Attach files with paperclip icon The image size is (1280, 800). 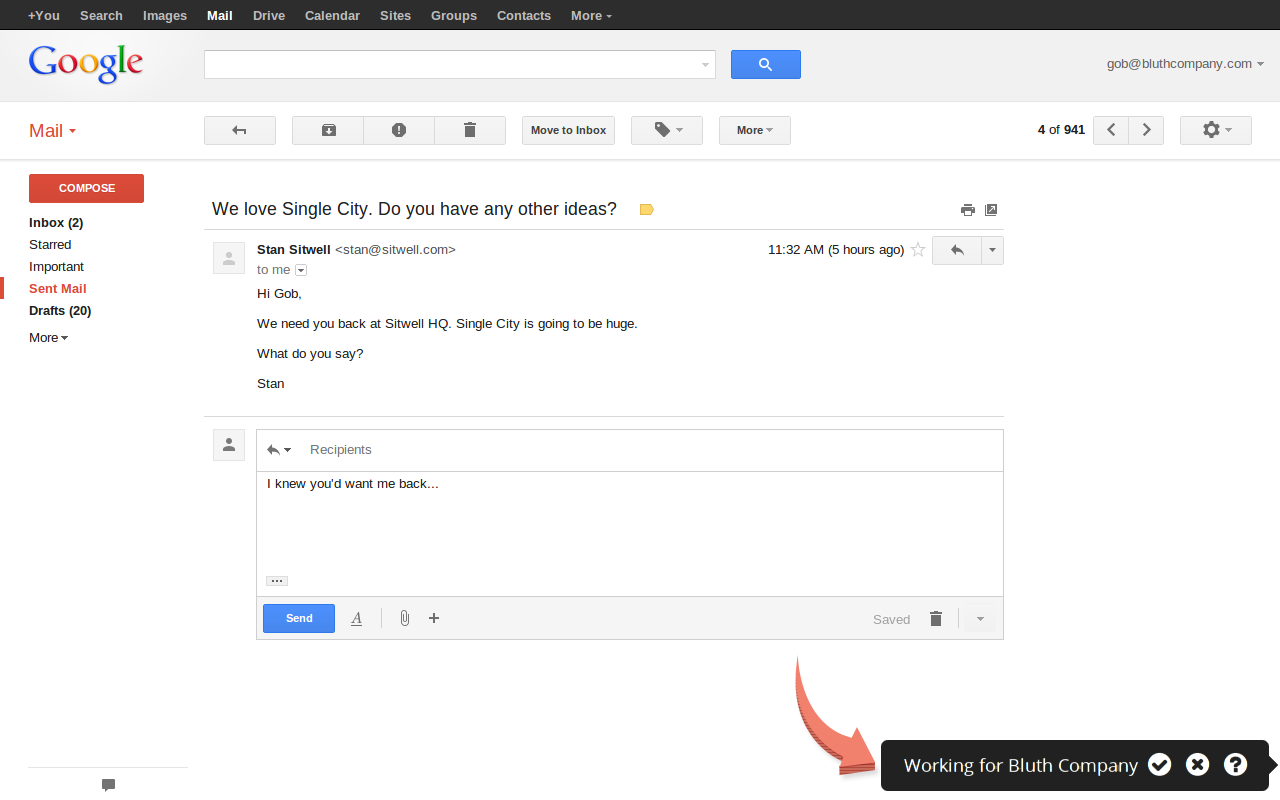click(404, 618)
